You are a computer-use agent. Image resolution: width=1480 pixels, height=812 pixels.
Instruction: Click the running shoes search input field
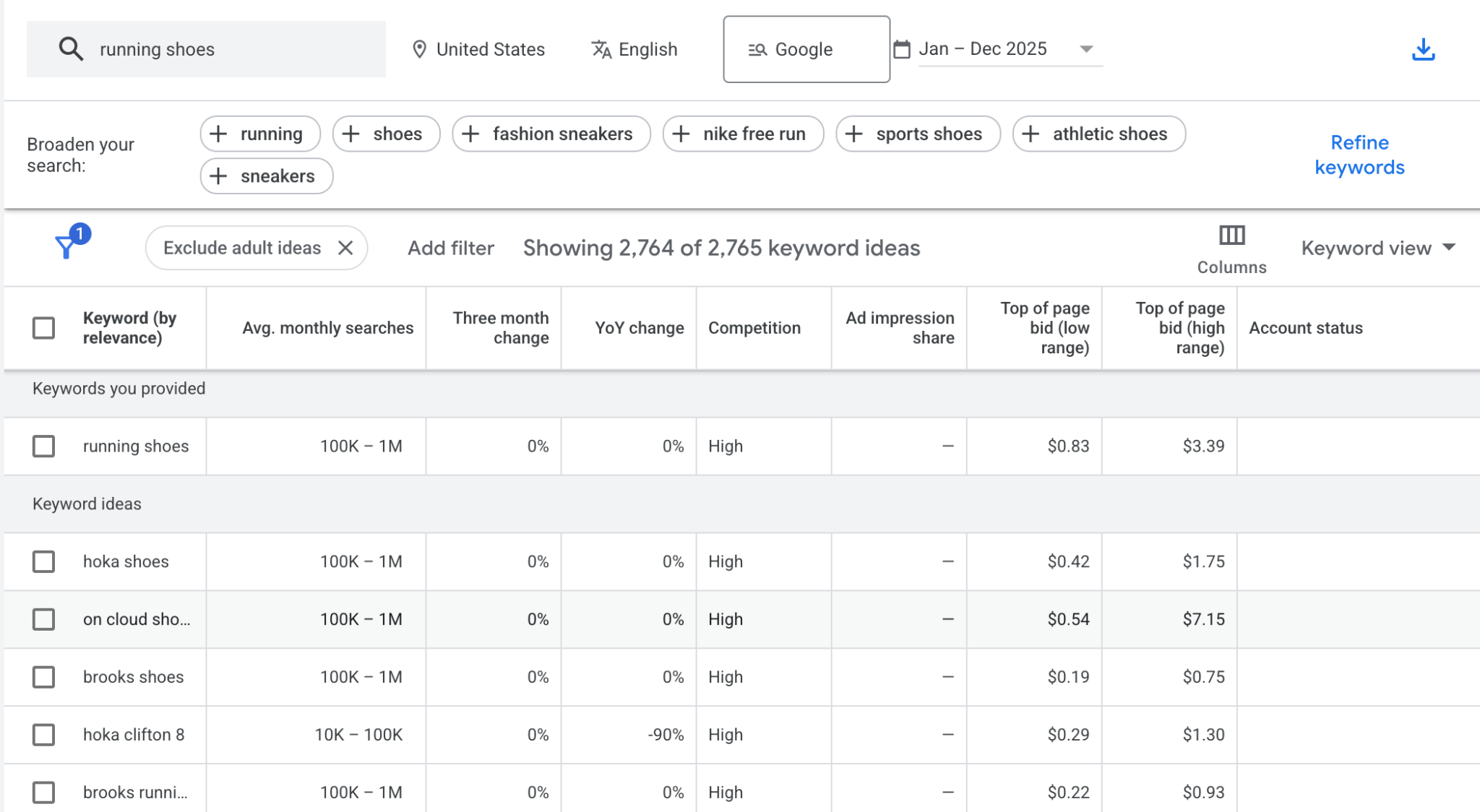pos(217,48)
